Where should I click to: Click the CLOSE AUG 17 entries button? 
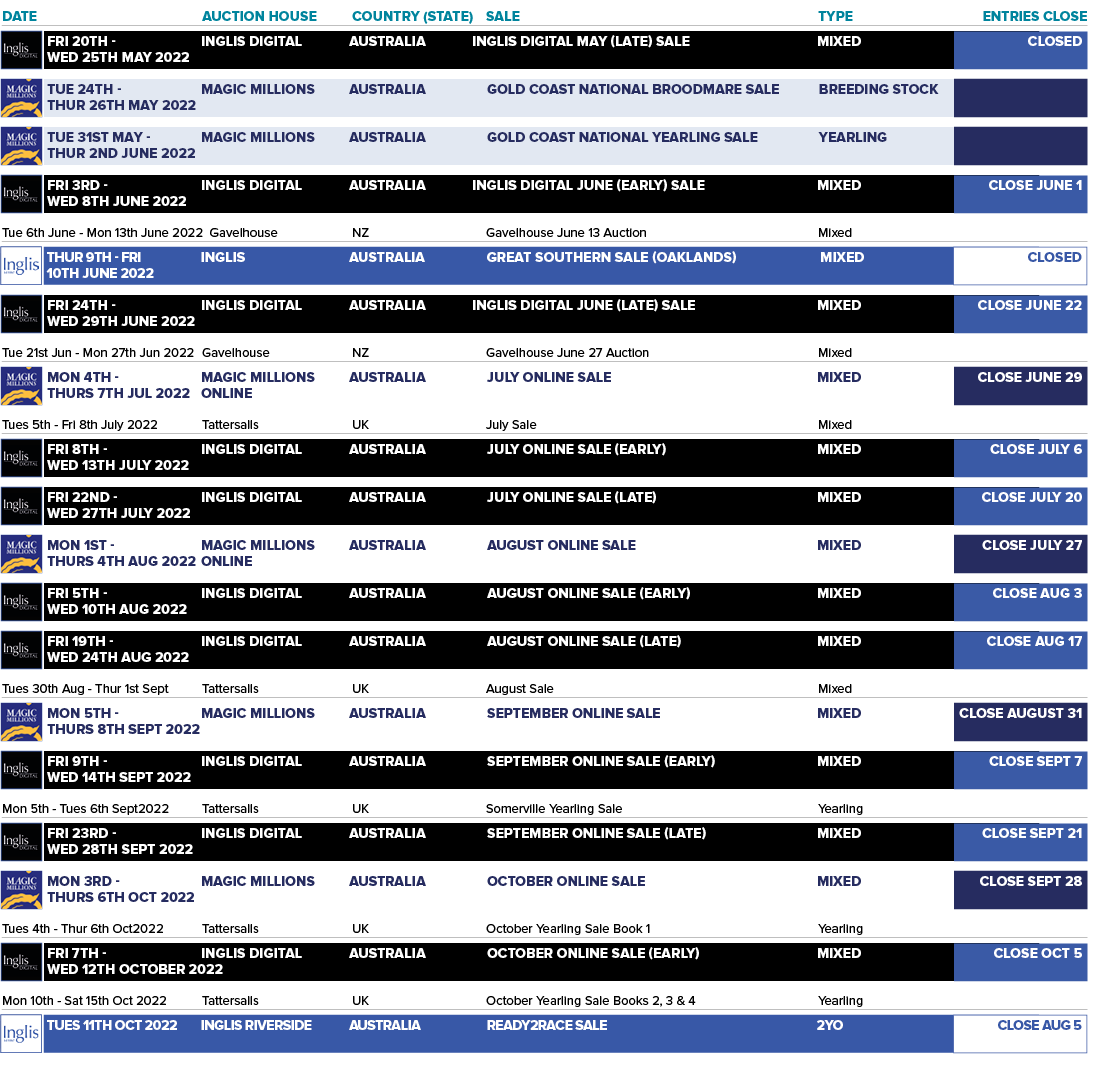pos(1020,650)
